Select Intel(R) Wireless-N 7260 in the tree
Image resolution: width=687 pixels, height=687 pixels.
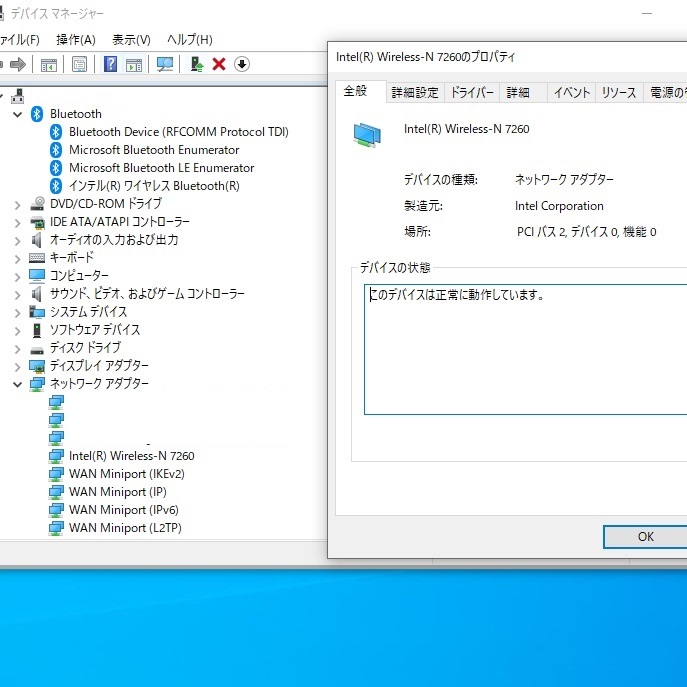pyautogui.click(x=131, y=456)
